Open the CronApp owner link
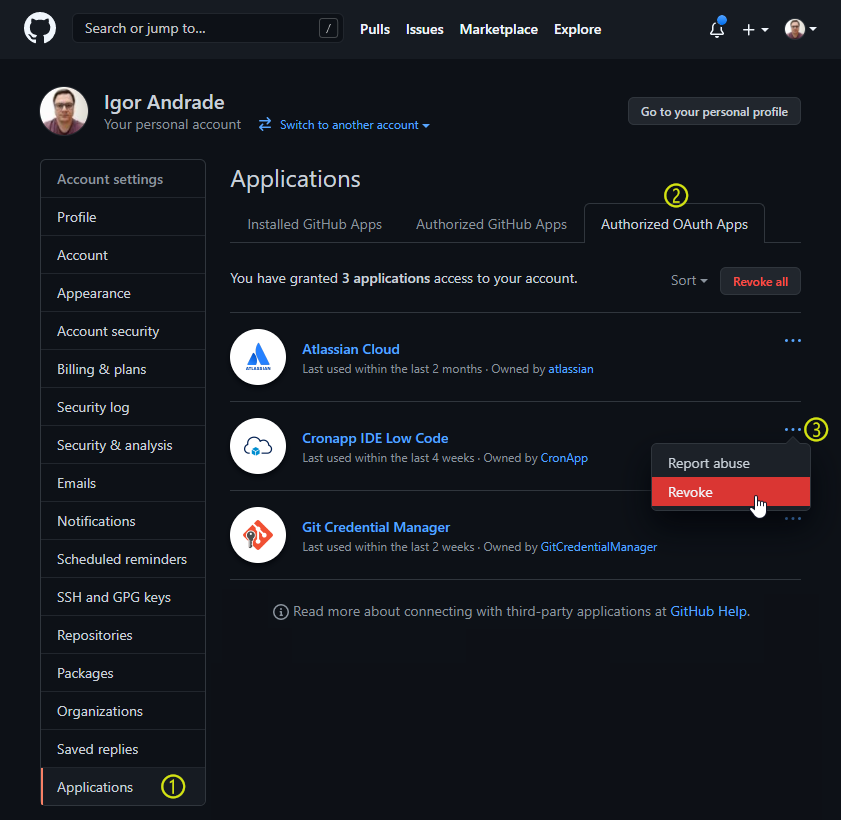This screenshot has width=841, height=820. click(x=564, y=458)
